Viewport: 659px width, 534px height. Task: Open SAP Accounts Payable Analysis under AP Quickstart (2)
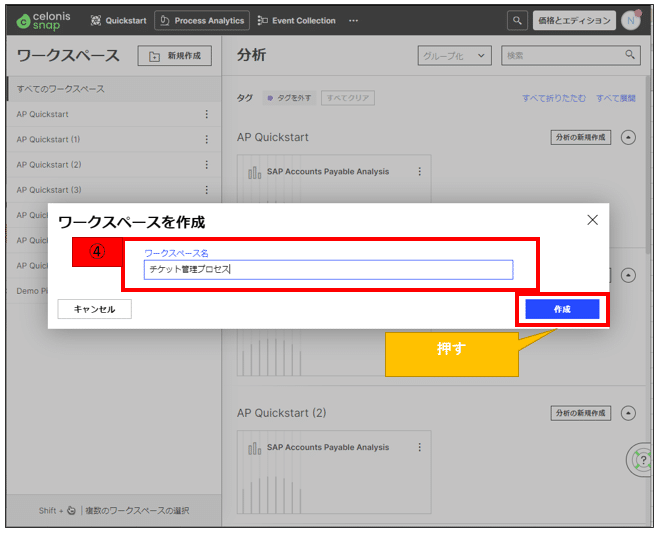[328, 447]
